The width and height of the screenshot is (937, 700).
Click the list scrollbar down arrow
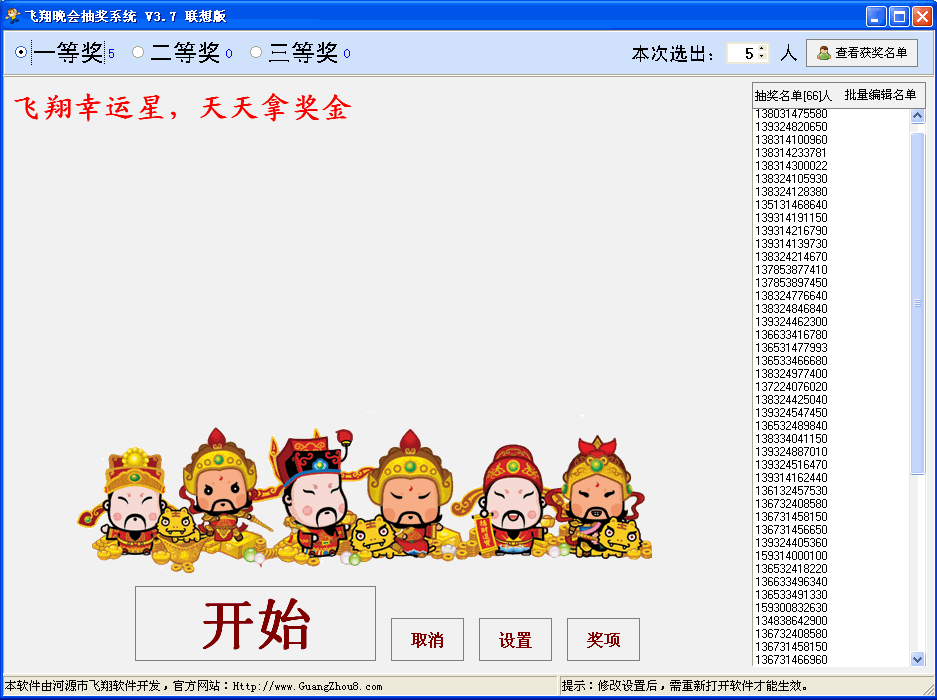tap(917, 659)
